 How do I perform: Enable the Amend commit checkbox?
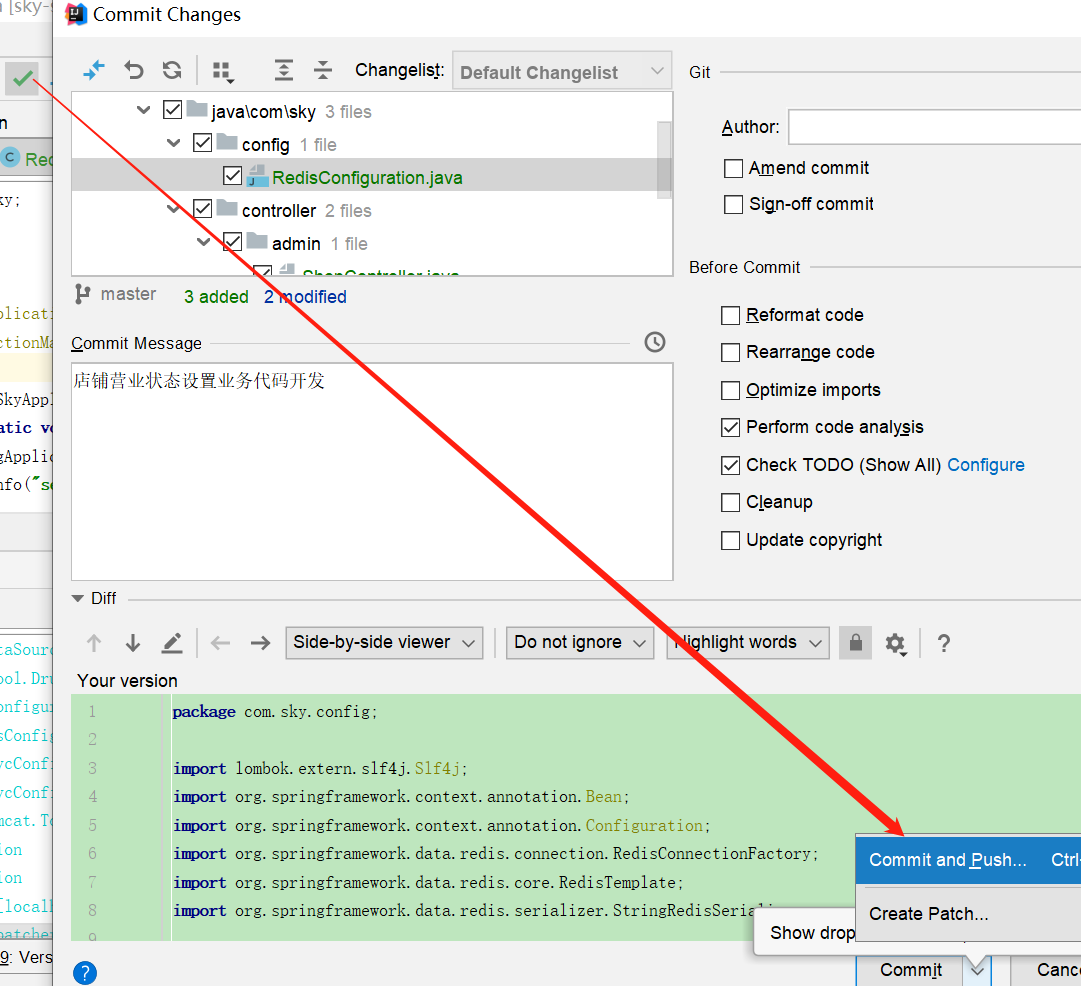click(734, 168)
